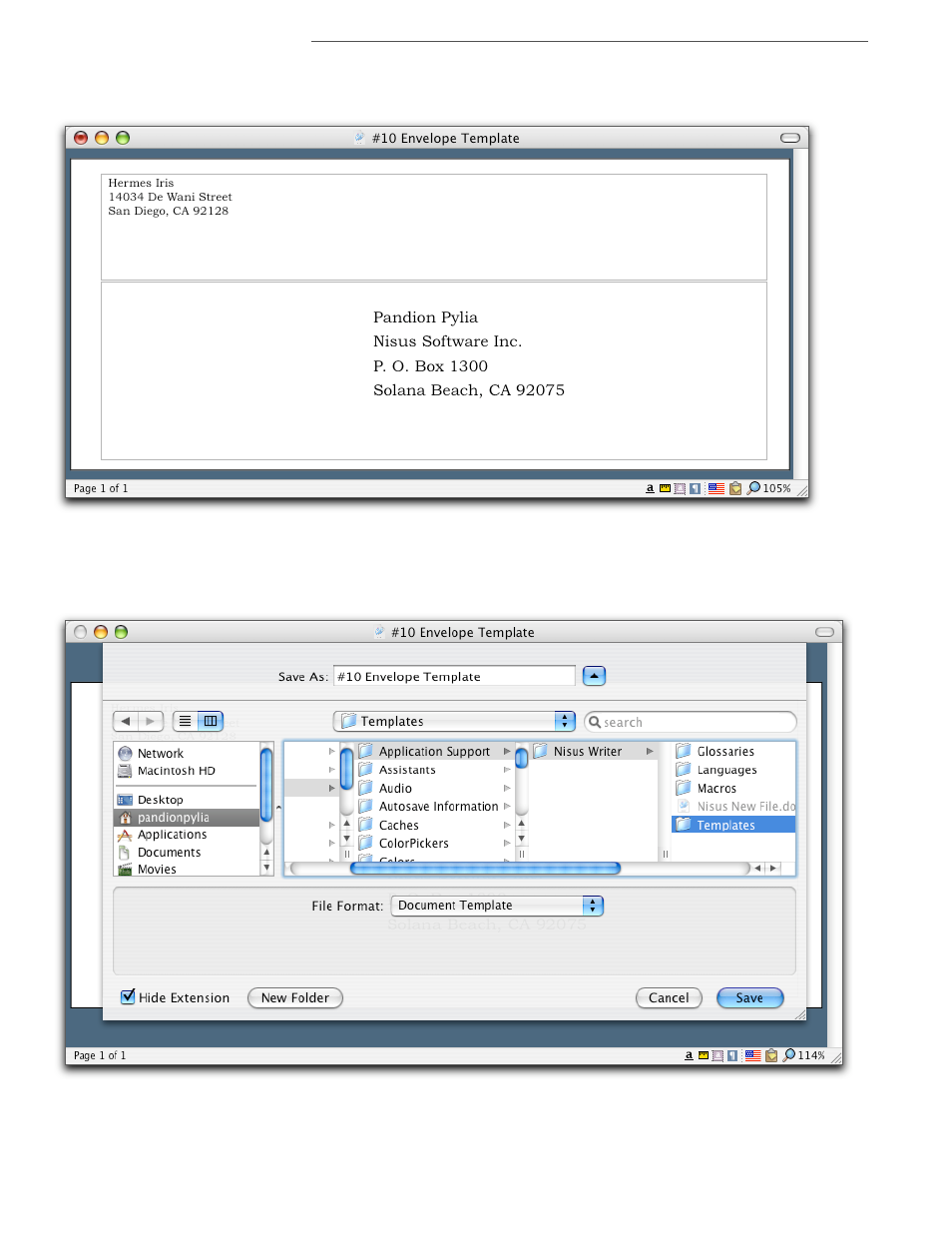
Task: Click the 114% zoom value in the lower window
Action: pyautogui.click(x=811, y=1055)
